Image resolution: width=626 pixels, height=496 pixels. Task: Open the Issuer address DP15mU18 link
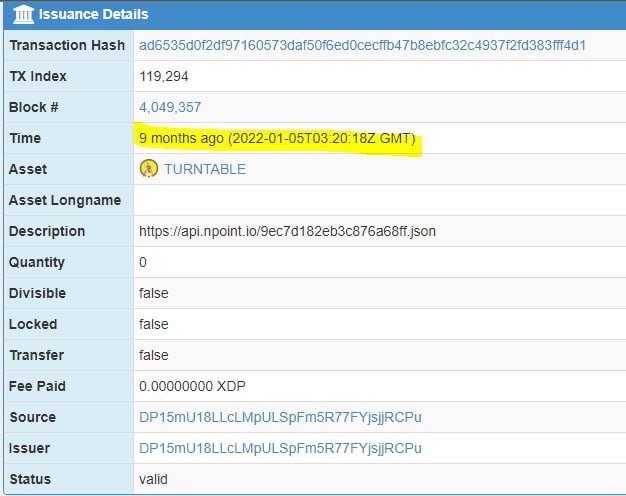[280, 448]
